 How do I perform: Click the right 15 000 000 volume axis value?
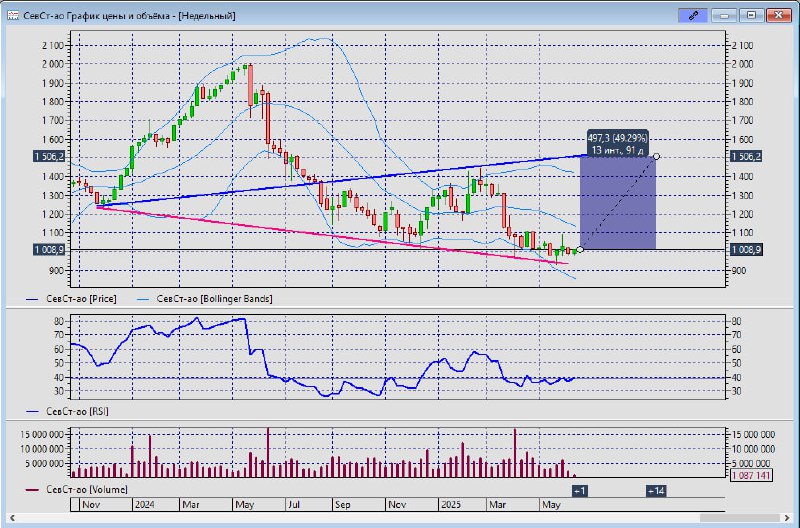[754, 435]
